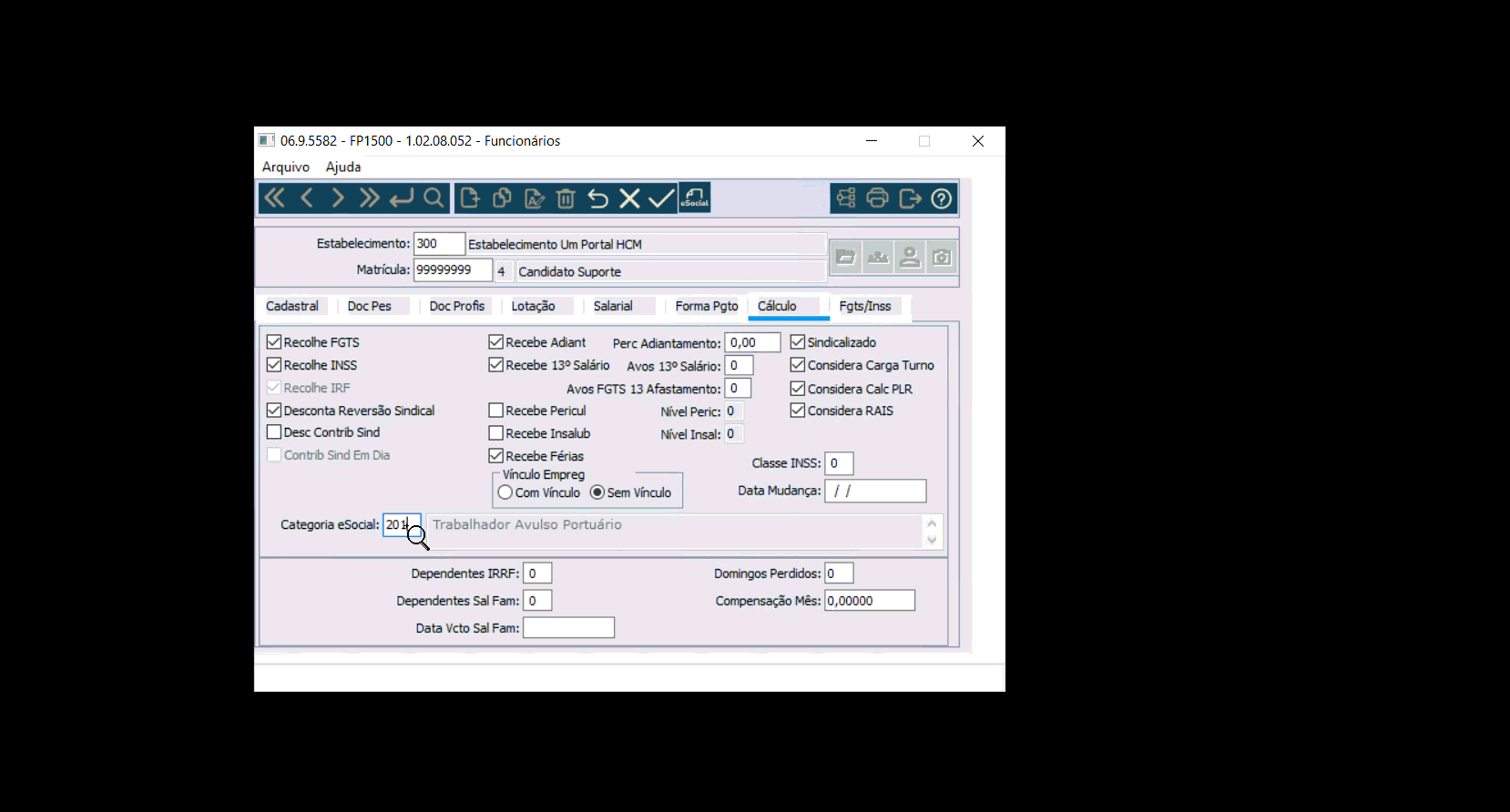Undo changes with the undo arrow
Viewport: 1510px width, 812px height.
(597, 198)
